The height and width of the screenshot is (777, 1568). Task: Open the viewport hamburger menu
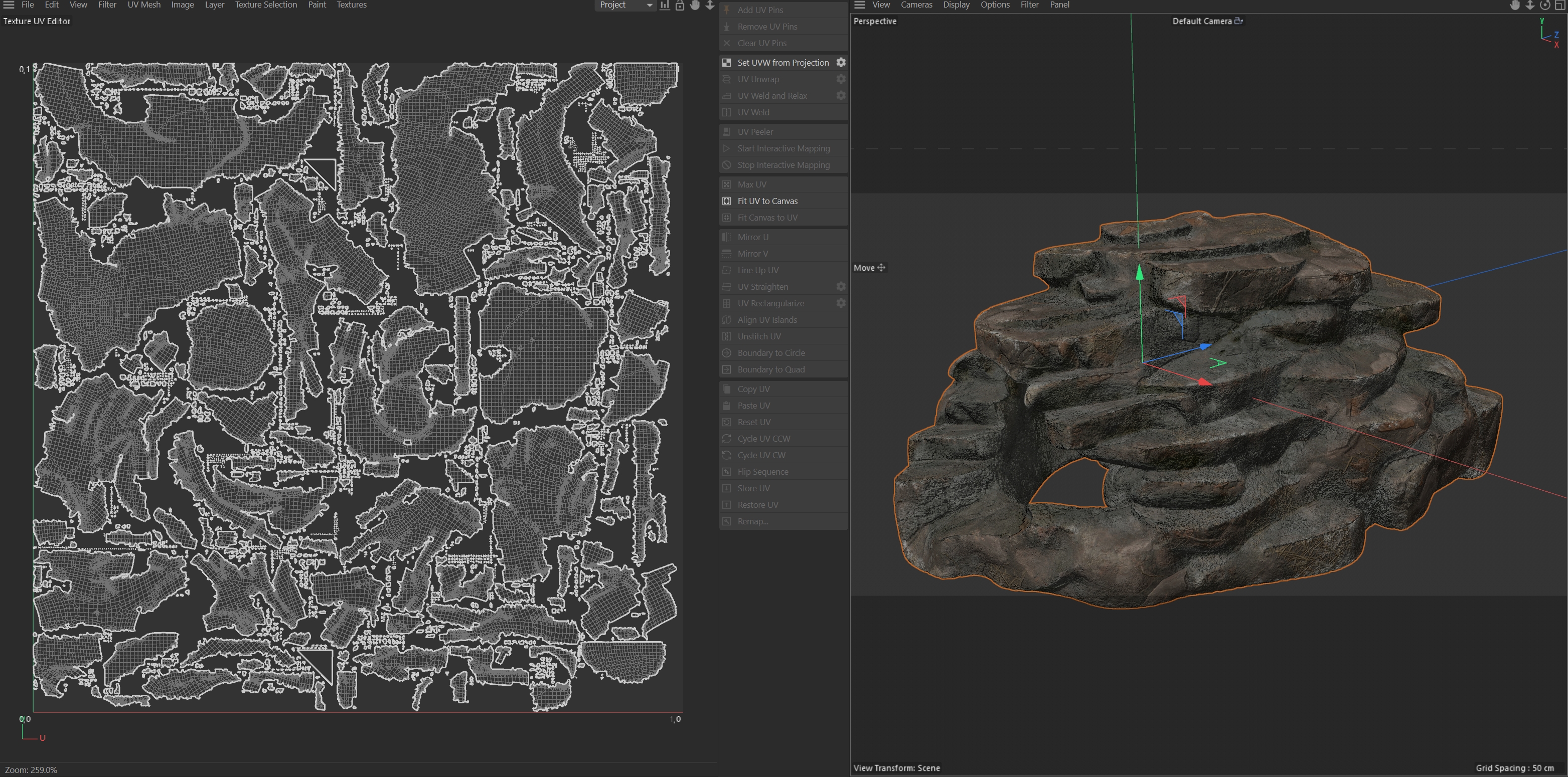(x=859, y=5)
